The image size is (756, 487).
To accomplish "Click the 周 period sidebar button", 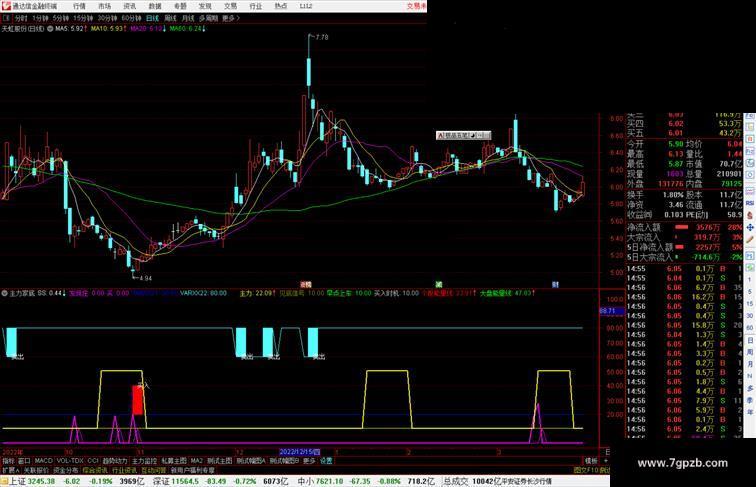I will coord(750,352).
